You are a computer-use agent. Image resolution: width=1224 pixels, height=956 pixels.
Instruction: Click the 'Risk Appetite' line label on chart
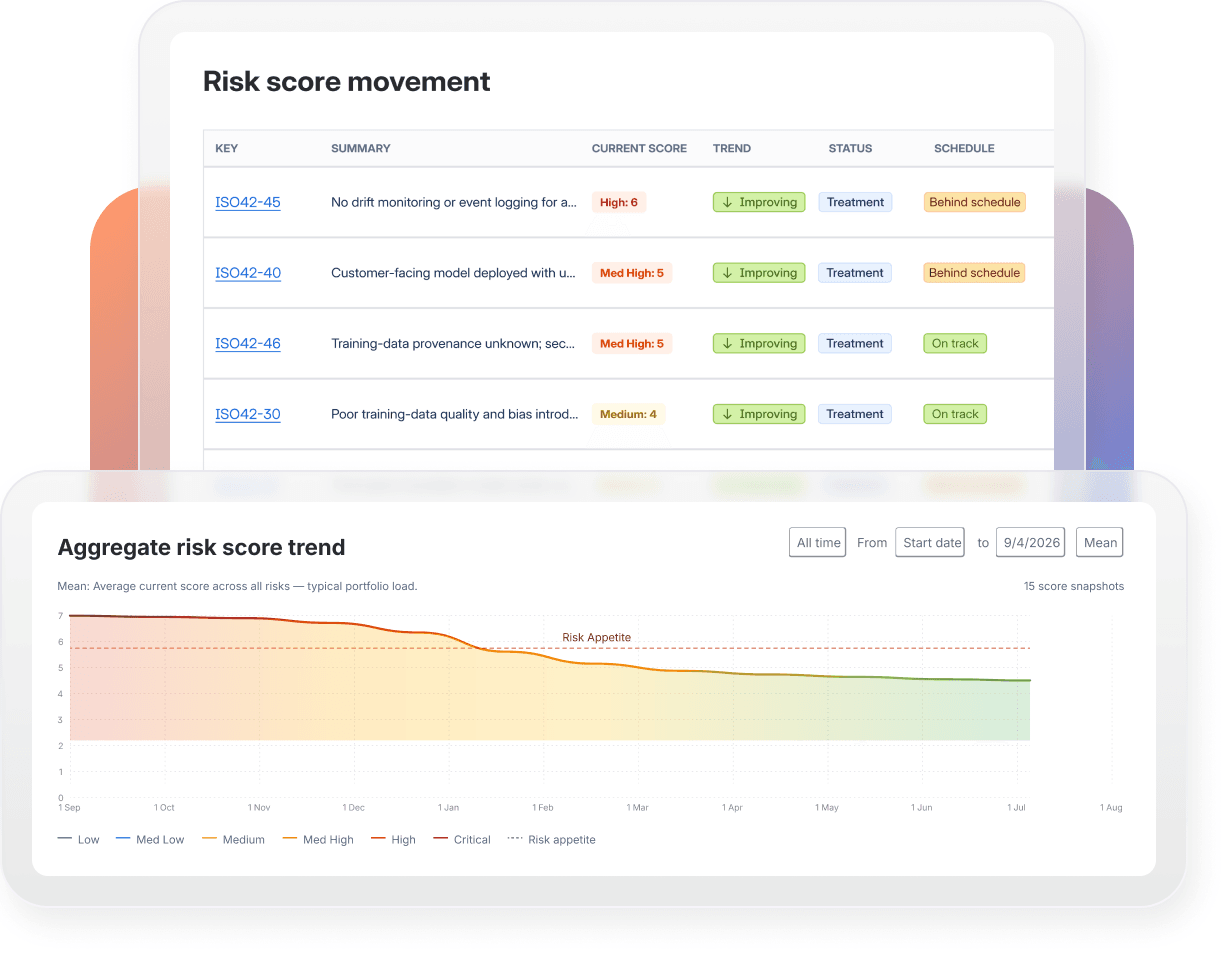(596, 637)
